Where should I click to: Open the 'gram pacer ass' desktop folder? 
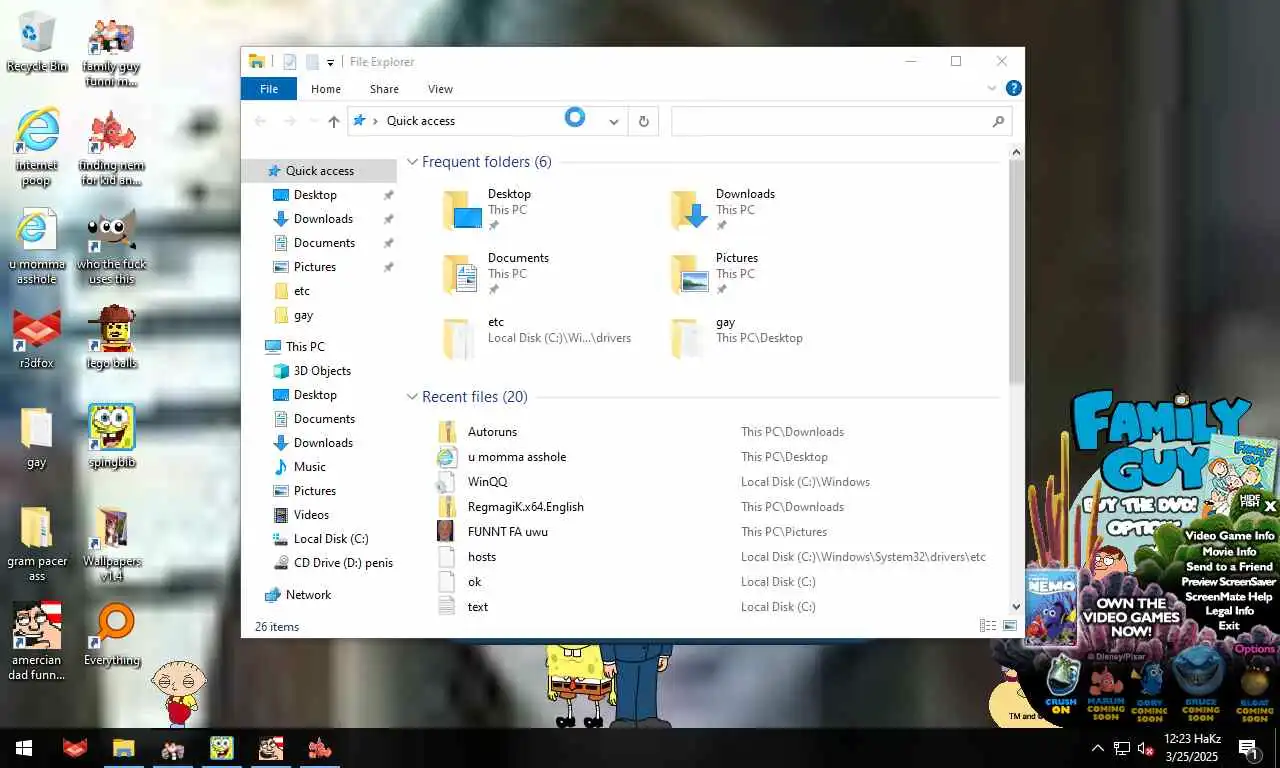tap(37, 544)
